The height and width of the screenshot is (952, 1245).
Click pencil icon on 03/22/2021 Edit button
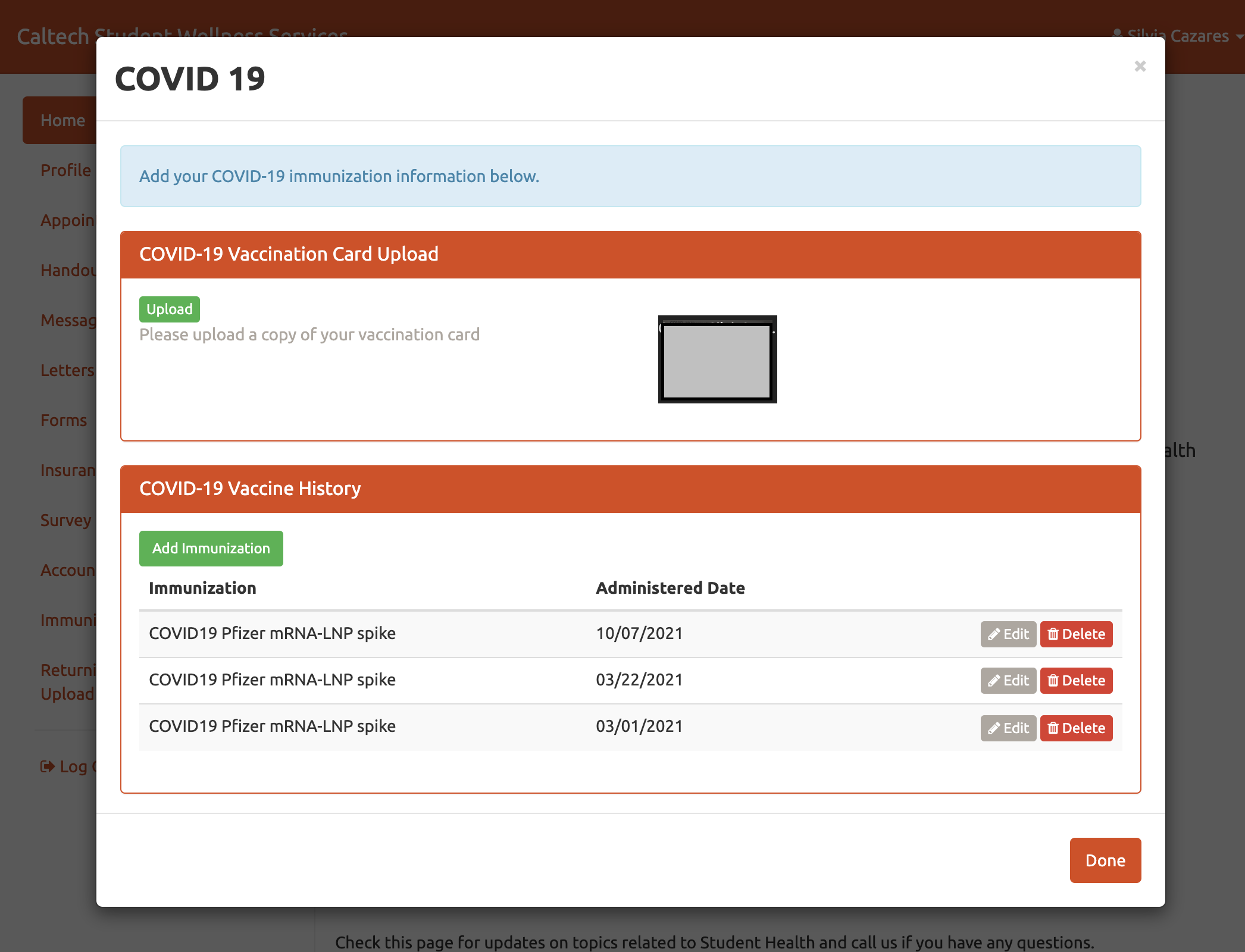click(x=993, y=681)
